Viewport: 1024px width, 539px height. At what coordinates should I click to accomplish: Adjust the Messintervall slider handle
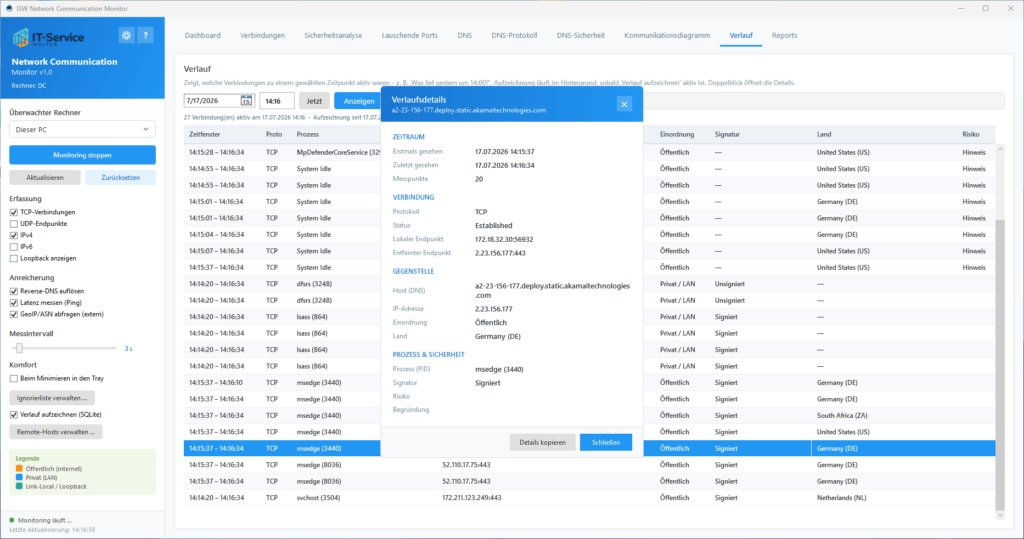tap(20, 348)
